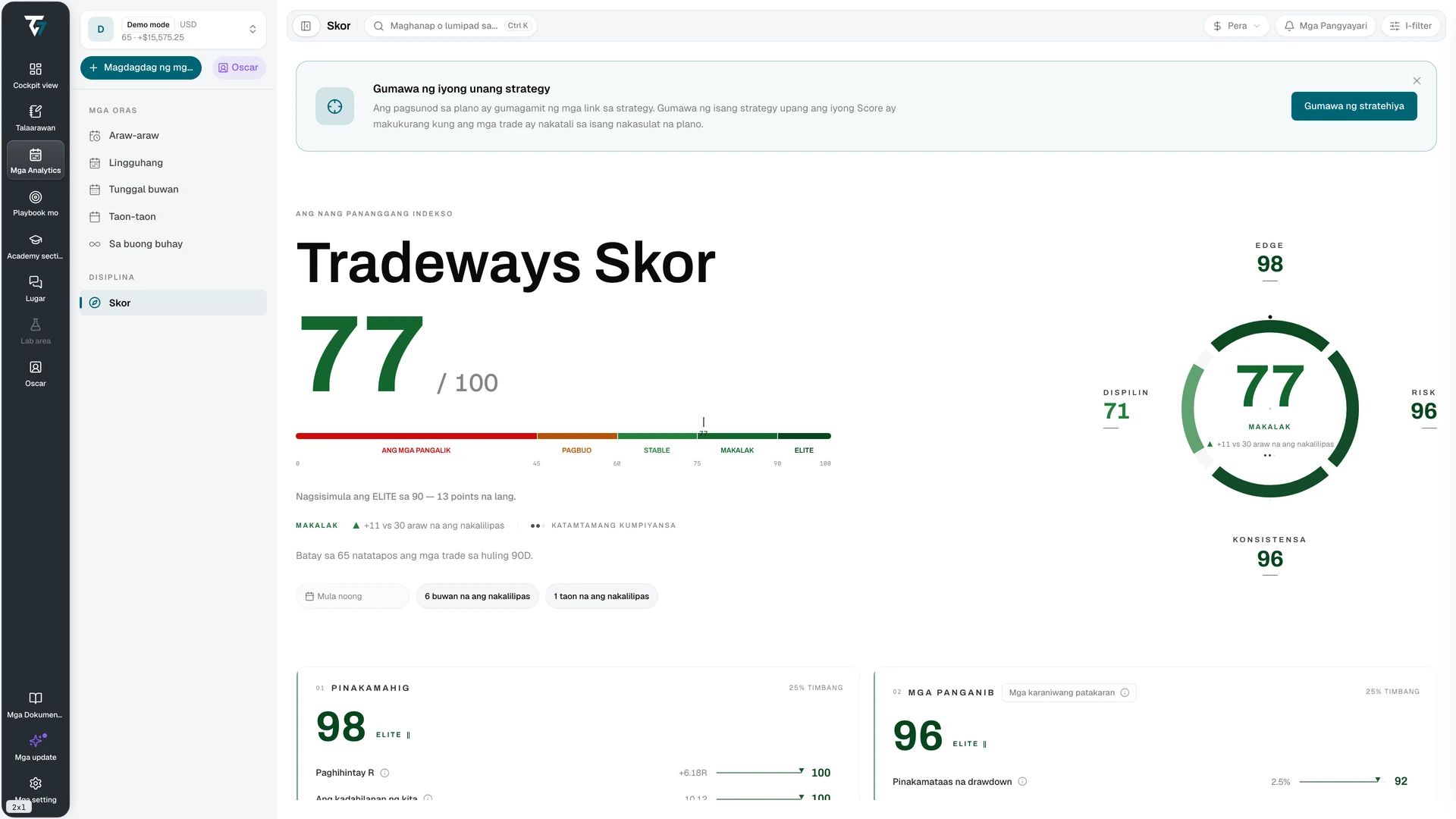Click the Gumawa ng stratehiya button
Viewport: 1456px width, 819px height.
click(1354, 106)
